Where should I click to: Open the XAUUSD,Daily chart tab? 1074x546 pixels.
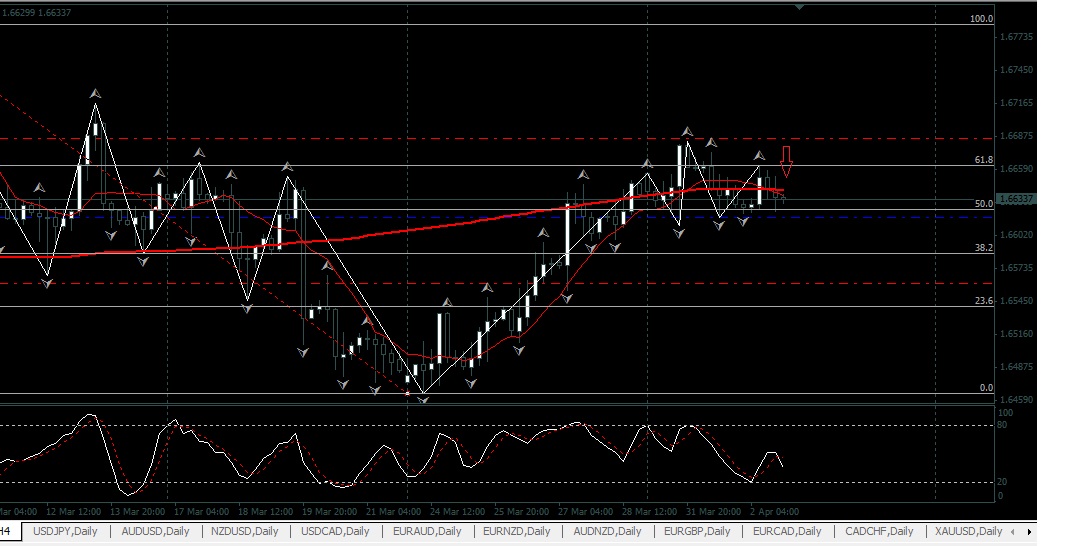968,531
